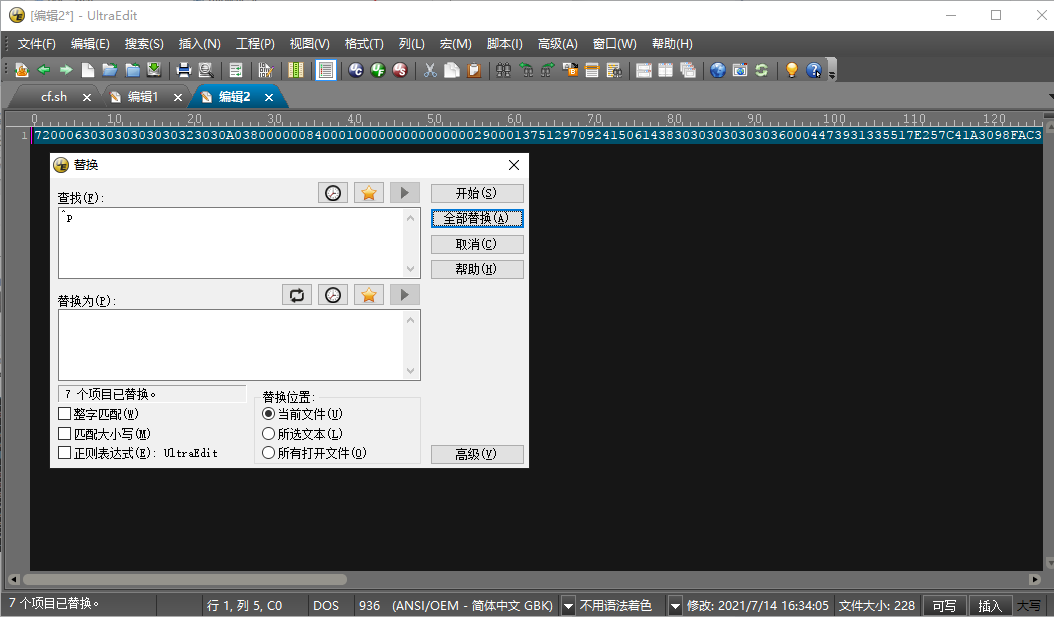The image size is (1054, 617).
Task: Click the 全部替换(A) button
Action: pyautogui.click(x=477, y=218)
